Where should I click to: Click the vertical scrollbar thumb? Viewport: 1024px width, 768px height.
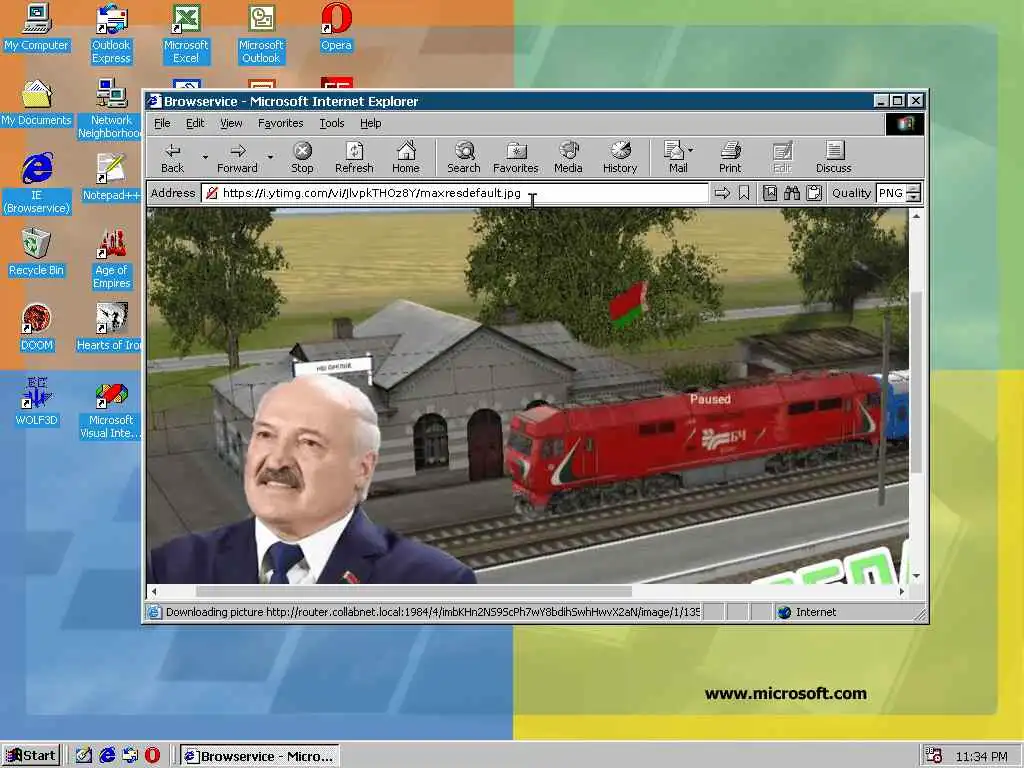pyautogui.click(x=916, y=383)
